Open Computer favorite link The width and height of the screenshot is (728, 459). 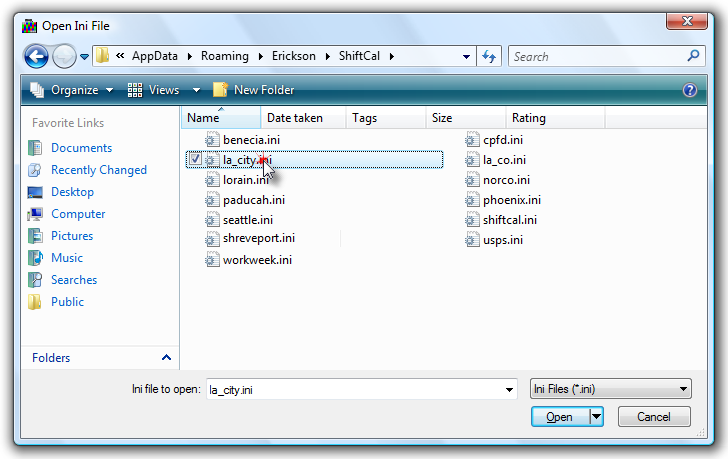pyautogui.click(x=78, y=214)
